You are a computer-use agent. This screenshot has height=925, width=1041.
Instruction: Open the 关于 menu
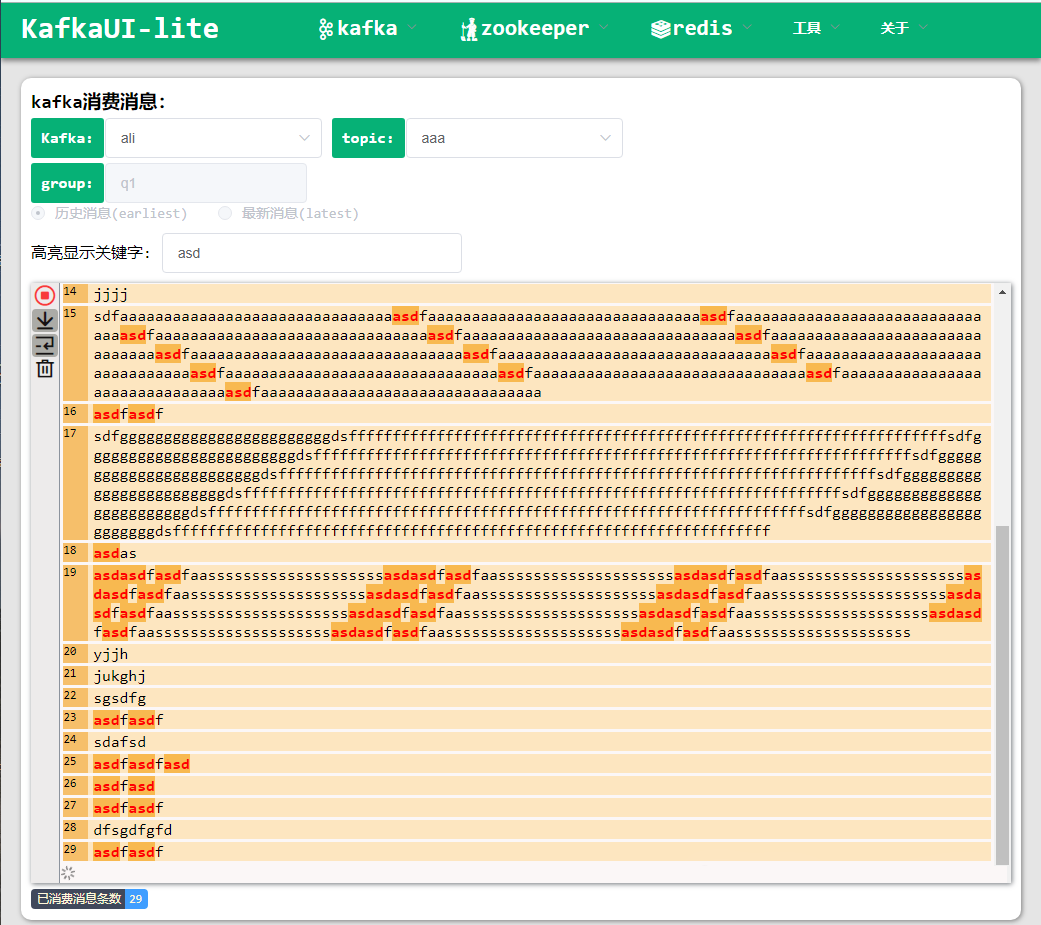[x=895, y=28]
